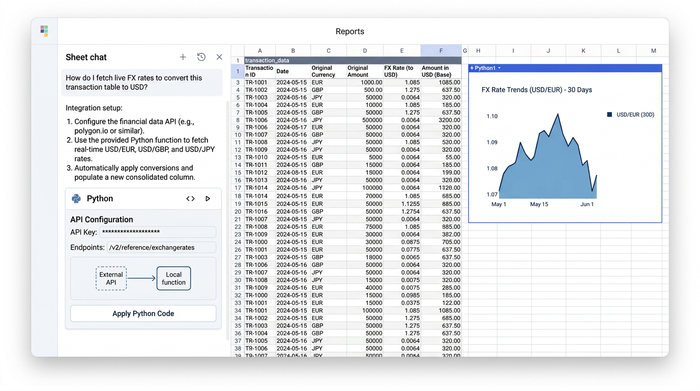
Task: Click the user question message bubble
Action: (142, 83)
